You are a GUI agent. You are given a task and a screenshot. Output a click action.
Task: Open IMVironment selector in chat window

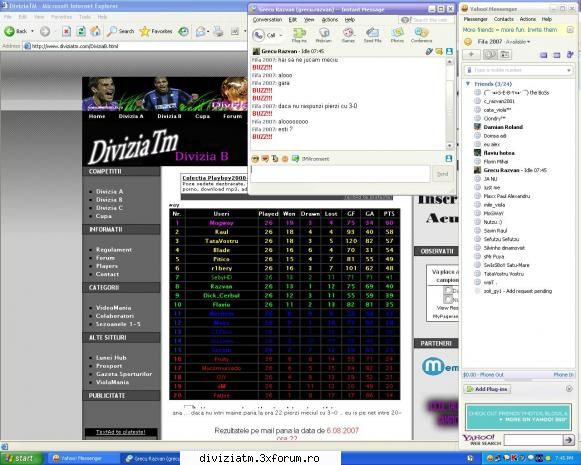(311, 159)
